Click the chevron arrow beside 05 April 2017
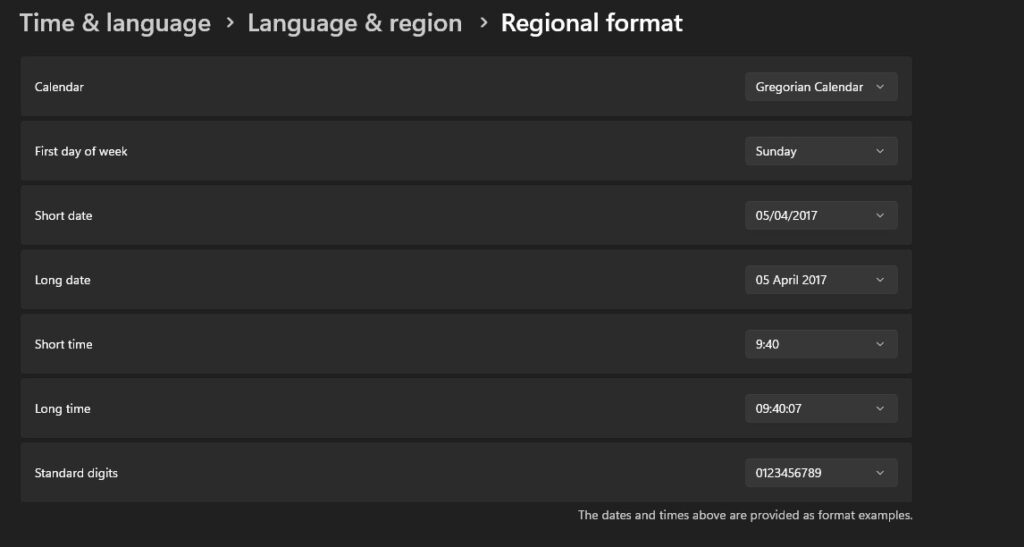The width and height of the screenshot is (1024, 547). pyautogui.click(x=880, y=280)
